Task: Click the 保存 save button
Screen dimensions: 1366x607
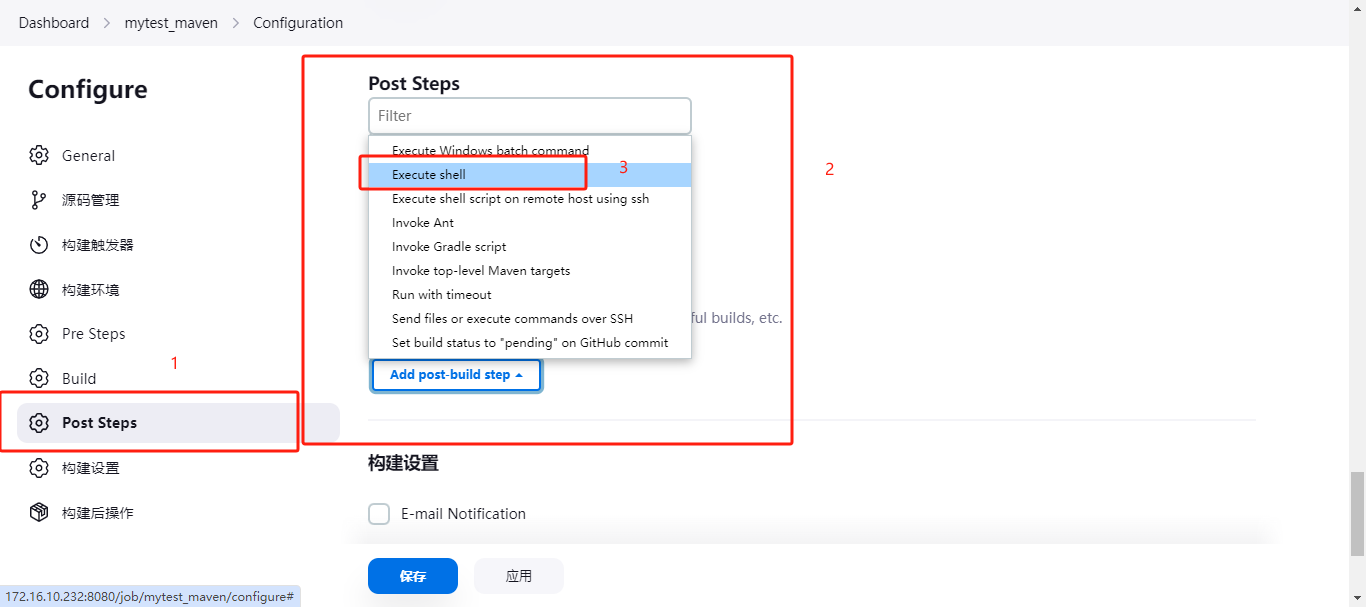Action: pyautogui.click(x=413, y=576)
